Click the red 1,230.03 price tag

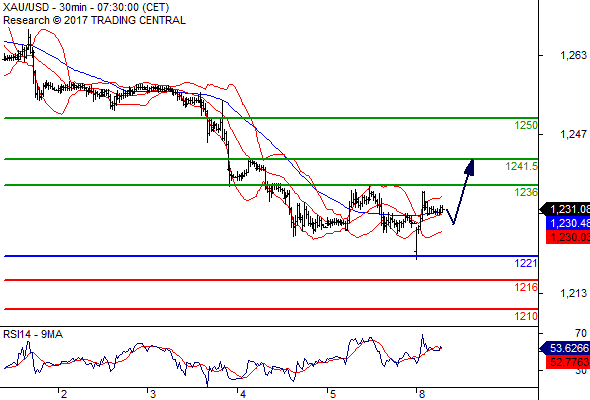click(568, 237)
